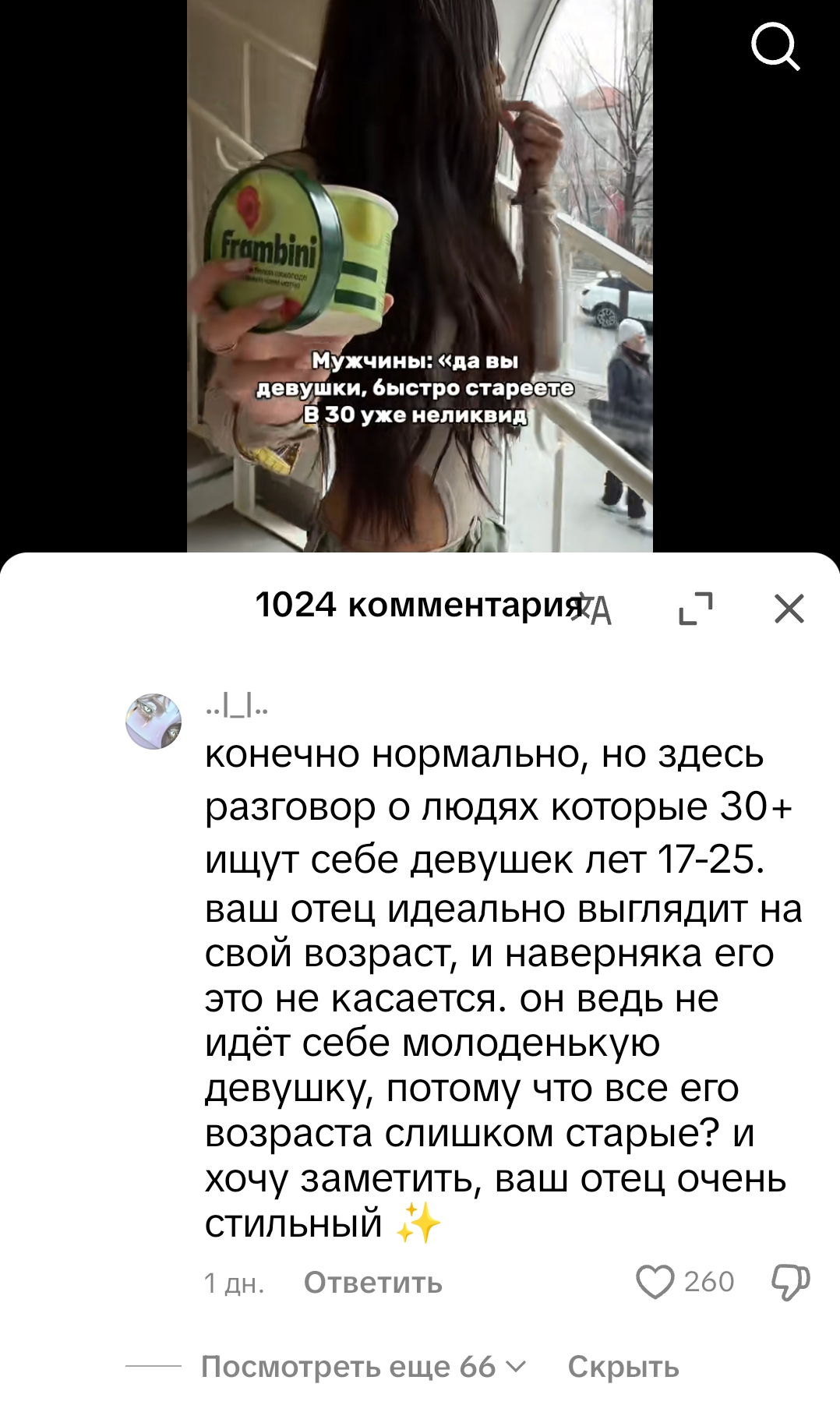Tap the 260 likes count
The height and width of the screenshot is (1419, 840).
pos(708,1282)
